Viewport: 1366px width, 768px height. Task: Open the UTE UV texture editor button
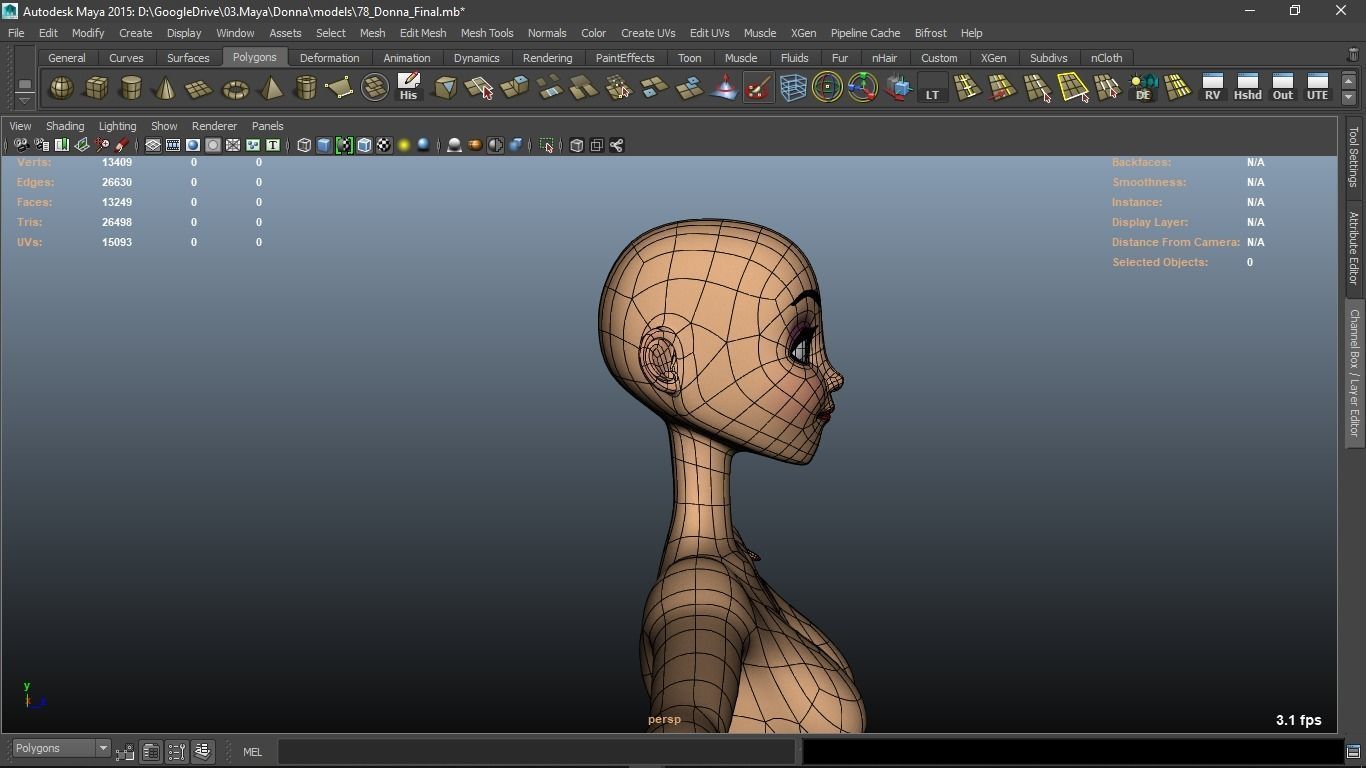(x=1317, y=88)
